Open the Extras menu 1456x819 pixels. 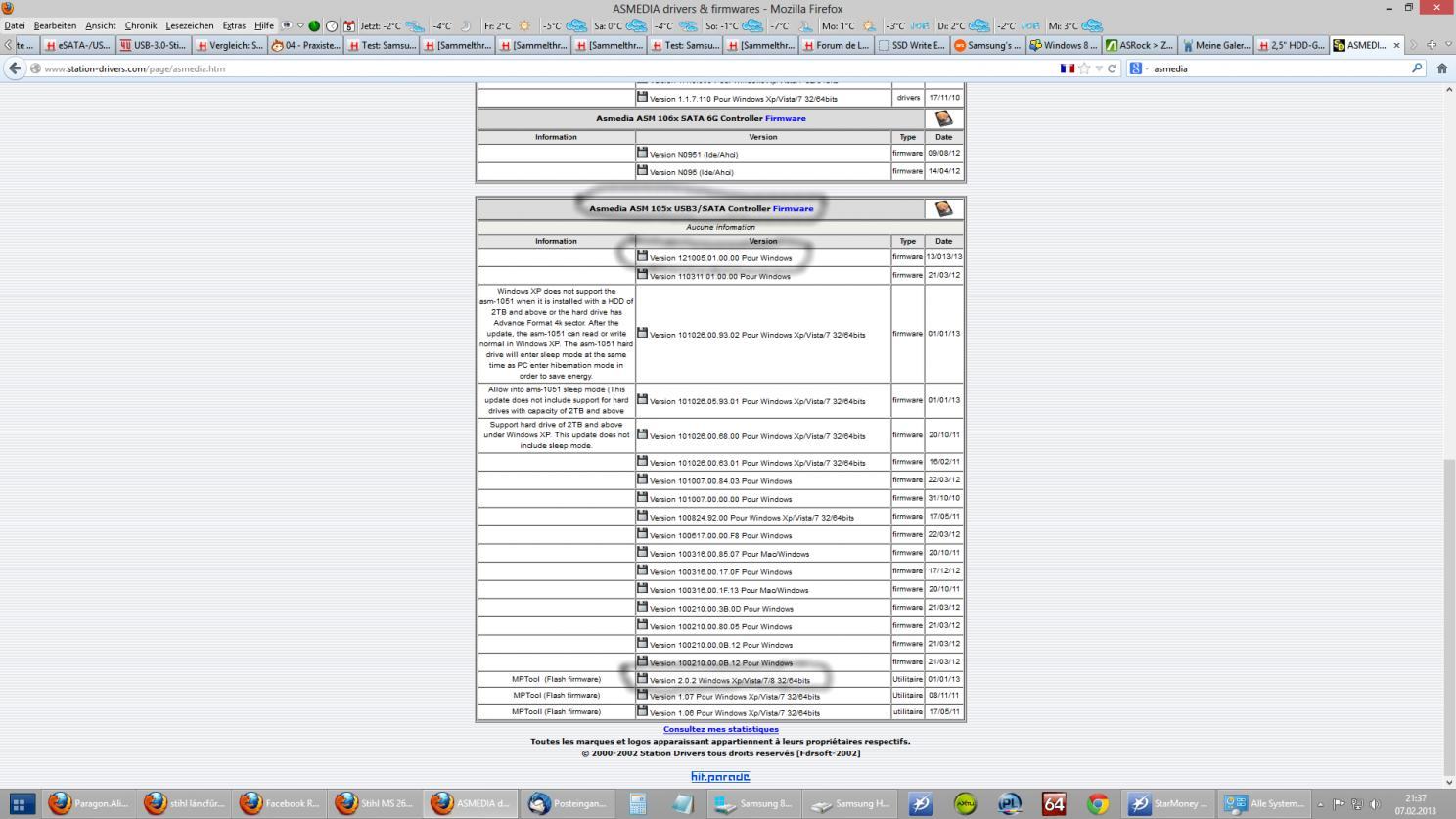[x=234, y=25]
